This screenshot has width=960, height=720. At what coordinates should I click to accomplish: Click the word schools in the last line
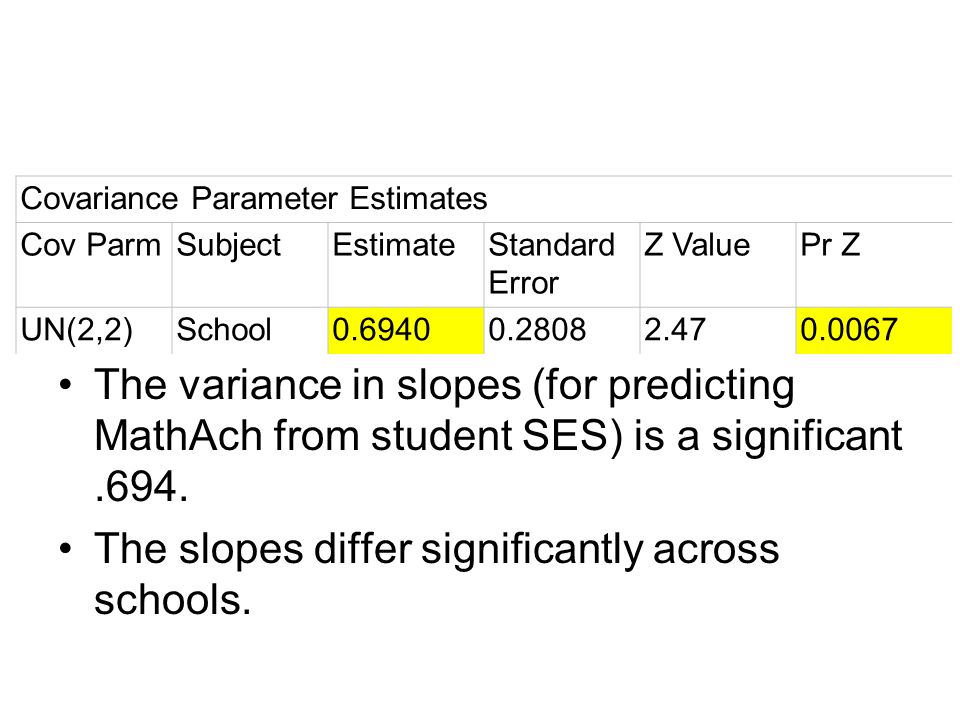tap(172, 599)
